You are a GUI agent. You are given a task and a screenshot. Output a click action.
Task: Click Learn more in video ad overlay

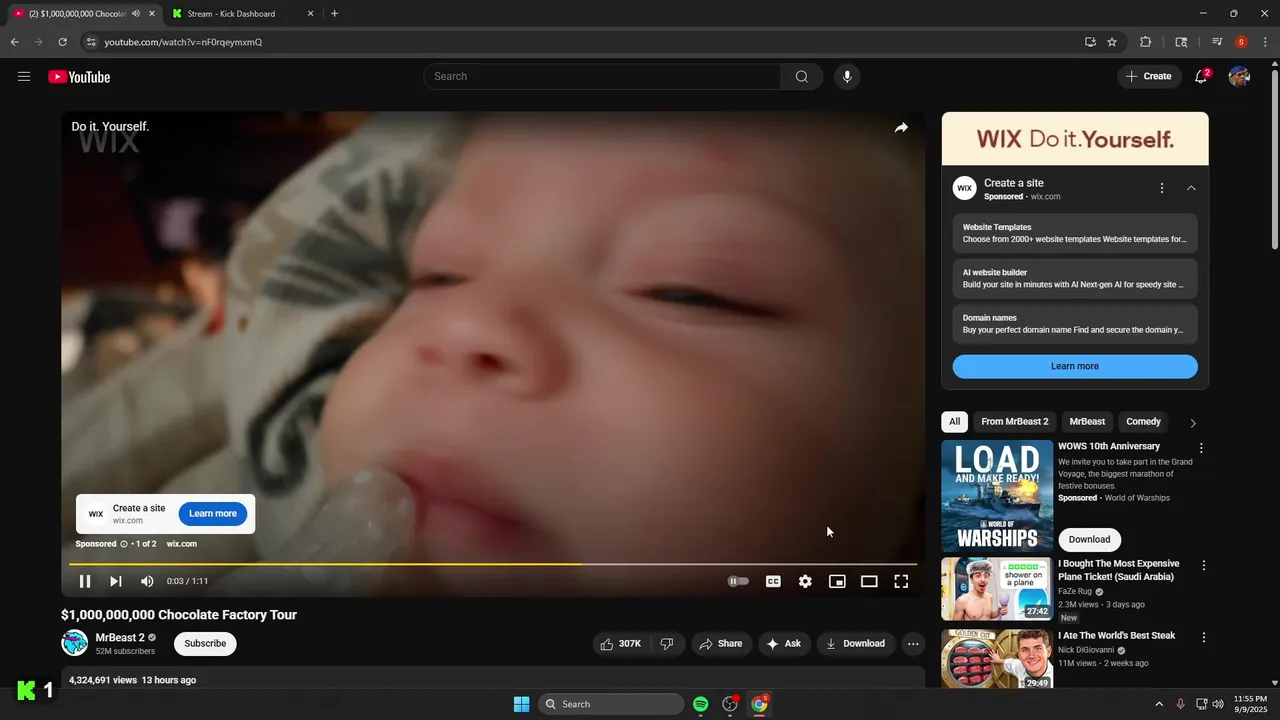point(213,514)
